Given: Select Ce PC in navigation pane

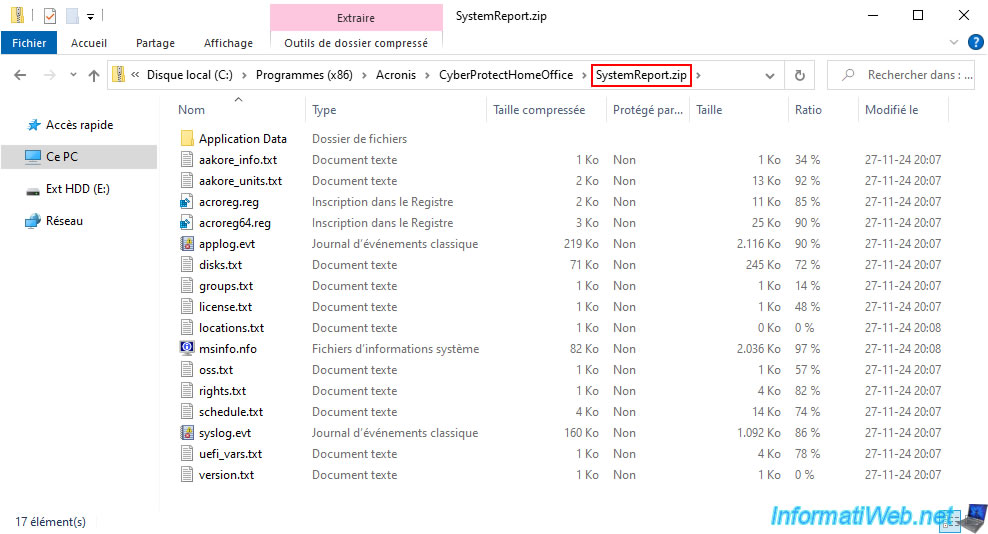Looking at the screenshot, I should 79,156.
